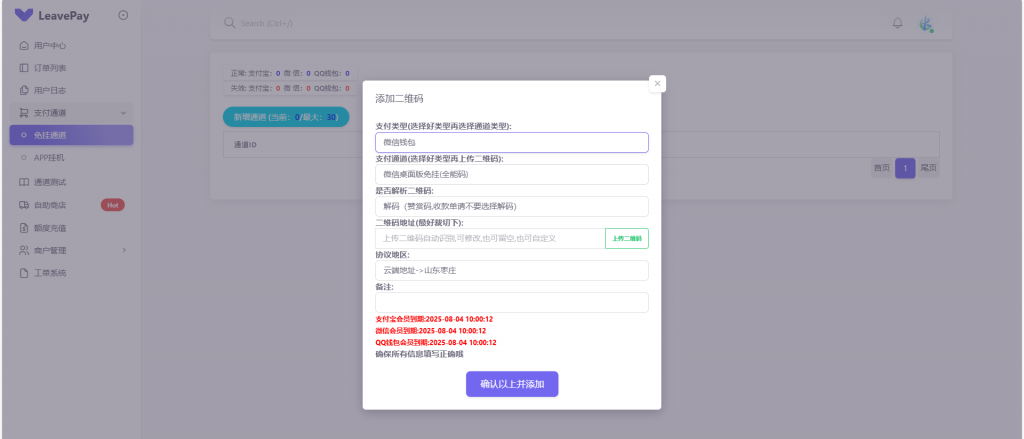The image size is (1024, 439).
Task: Open the user avatar menu
Action: (x=926, y=24)
